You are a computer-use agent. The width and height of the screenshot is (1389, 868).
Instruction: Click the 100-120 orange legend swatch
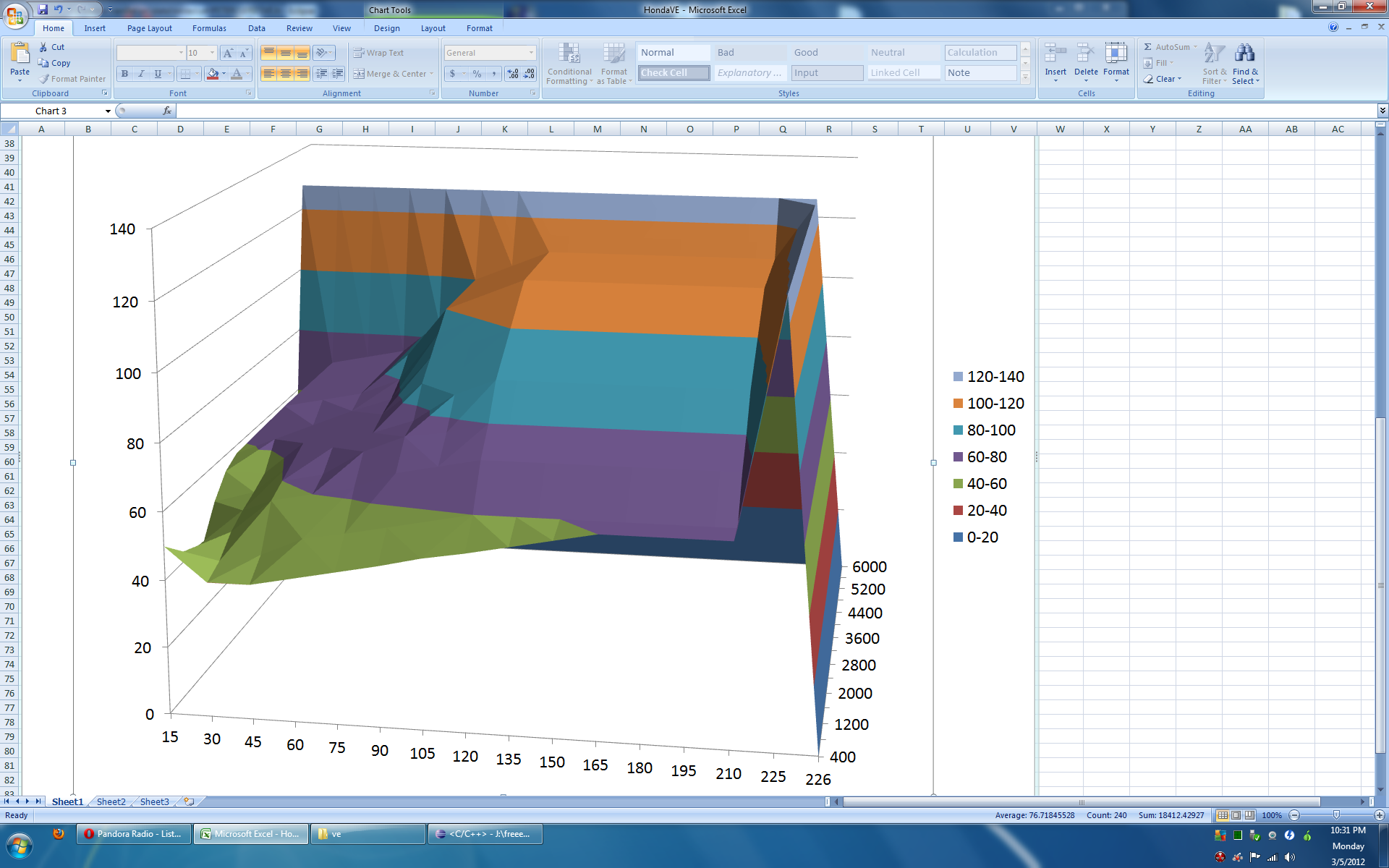click(958, 404)
